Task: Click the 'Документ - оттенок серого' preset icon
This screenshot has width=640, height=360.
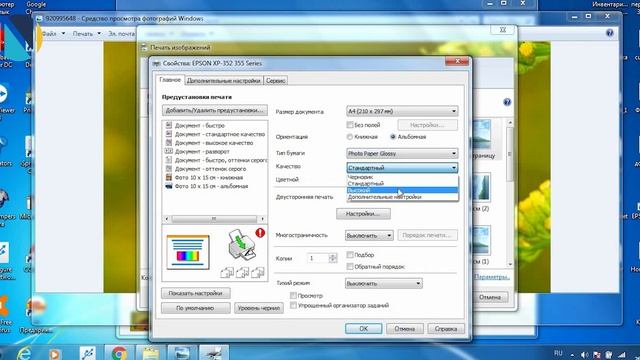Action: (169, 169)
